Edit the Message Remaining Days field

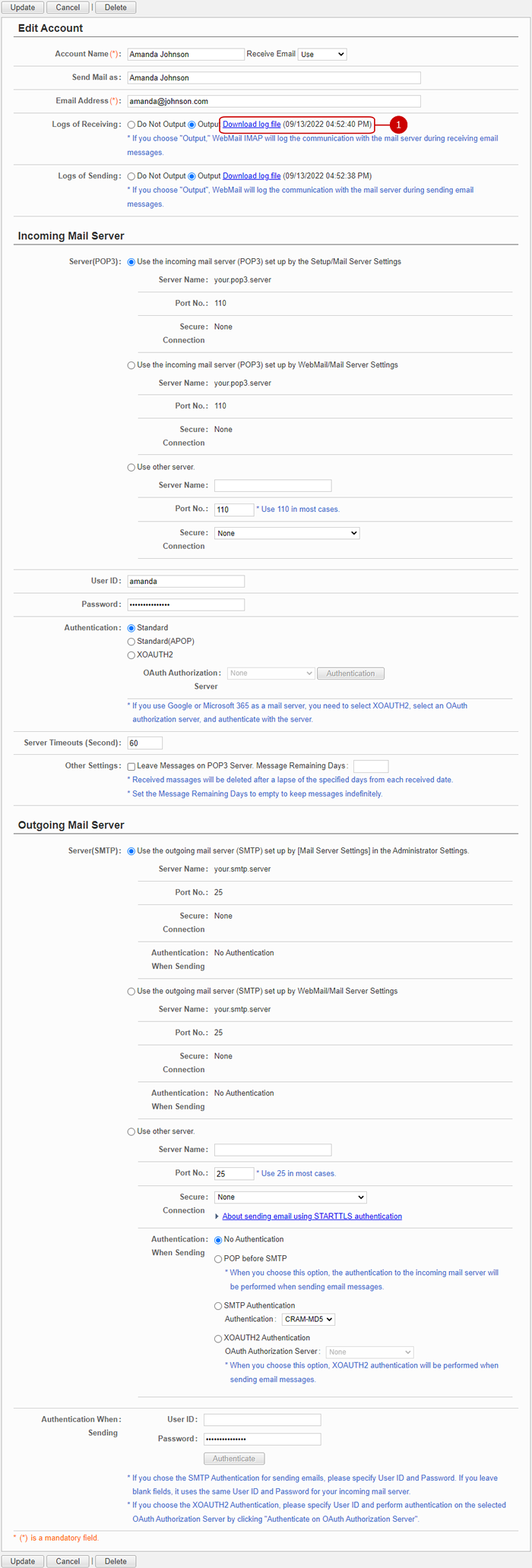[x=371, y=766]
